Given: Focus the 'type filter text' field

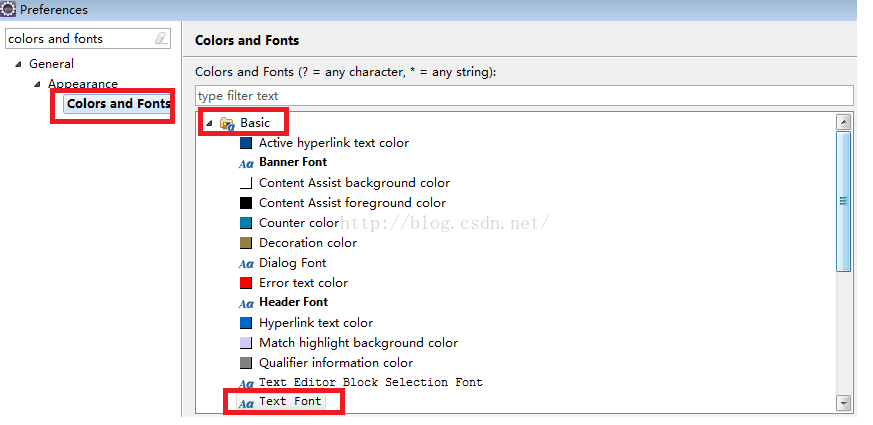Looking at the screenshot, I should [x=524, y=96].
